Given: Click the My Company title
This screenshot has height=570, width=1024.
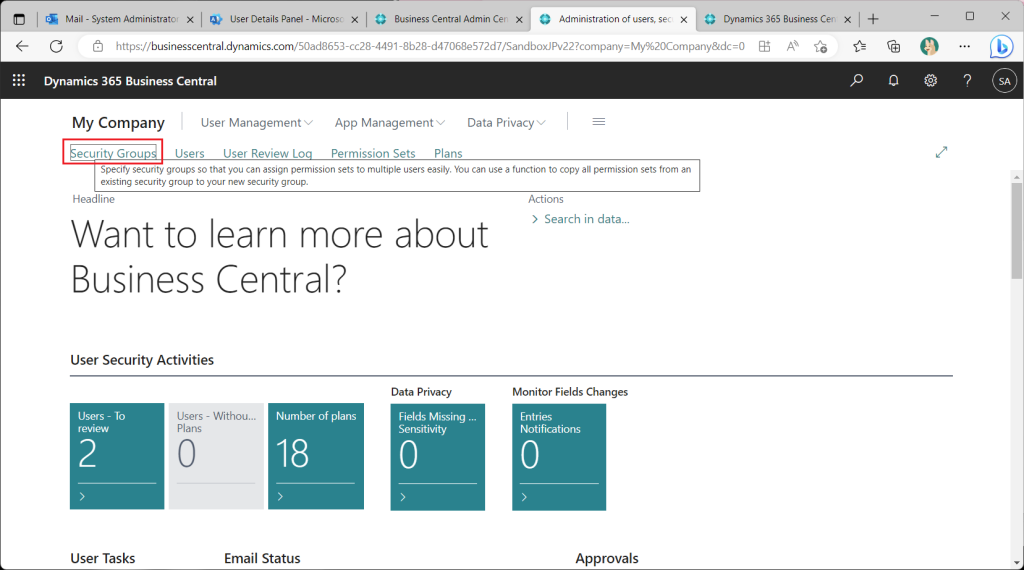Looking at the screenshot, I should click(x=118, y=123).
